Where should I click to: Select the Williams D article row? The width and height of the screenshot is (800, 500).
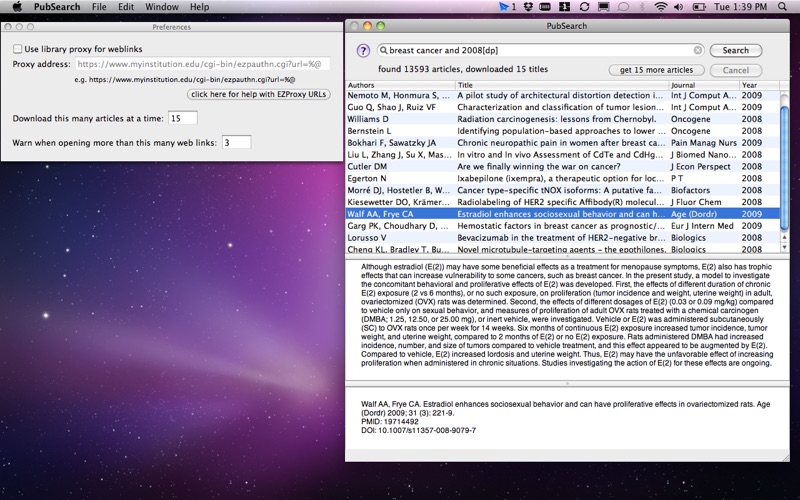pyautogui.click(x=563, y=119)
